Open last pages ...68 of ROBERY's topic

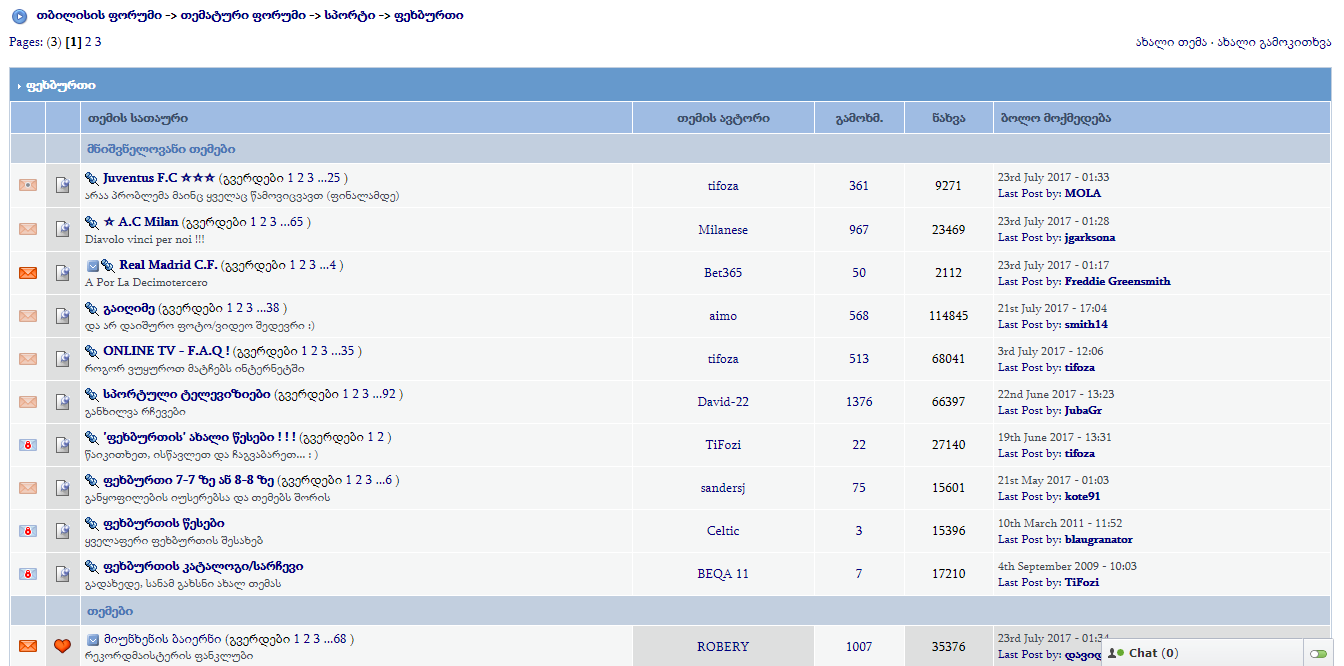(x=333, y=639)
